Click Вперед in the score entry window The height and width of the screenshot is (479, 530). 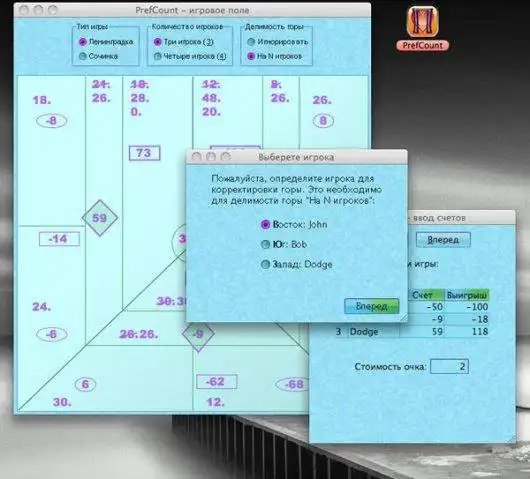pos(443,240)
